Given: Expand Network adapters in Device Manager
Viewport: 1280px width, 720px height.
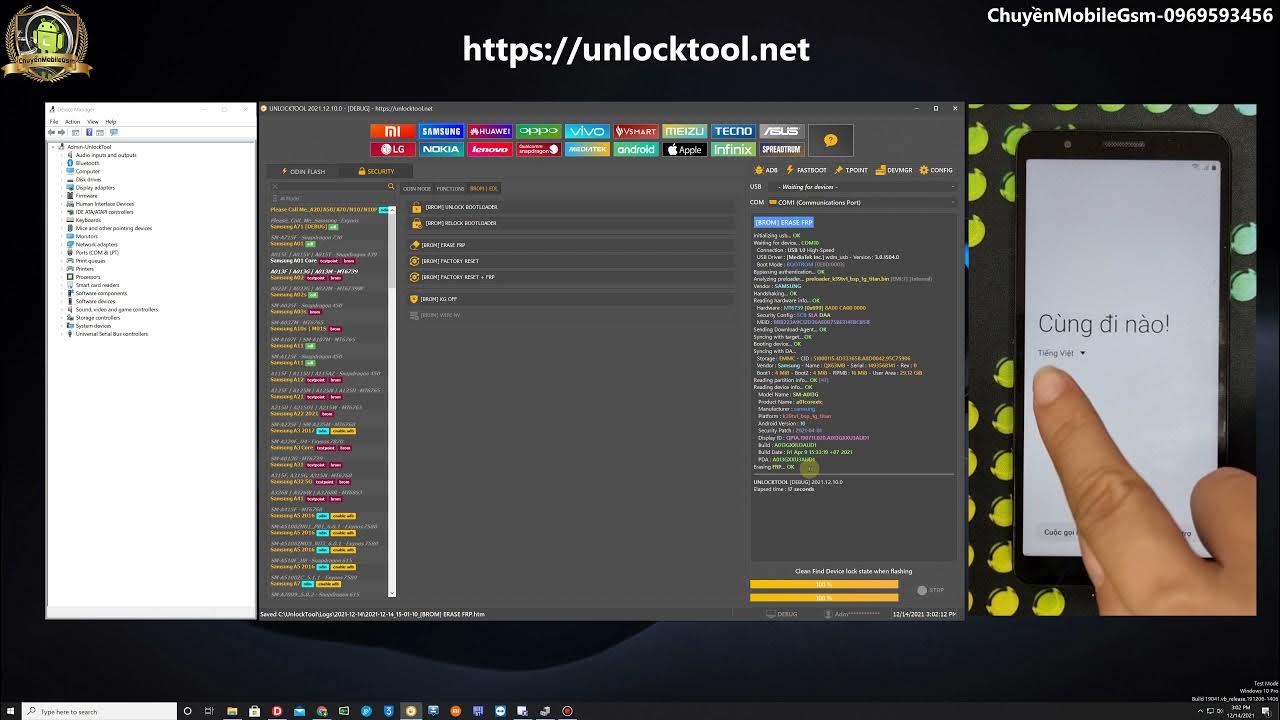Looking at the screenshot, I should [62, 245].
